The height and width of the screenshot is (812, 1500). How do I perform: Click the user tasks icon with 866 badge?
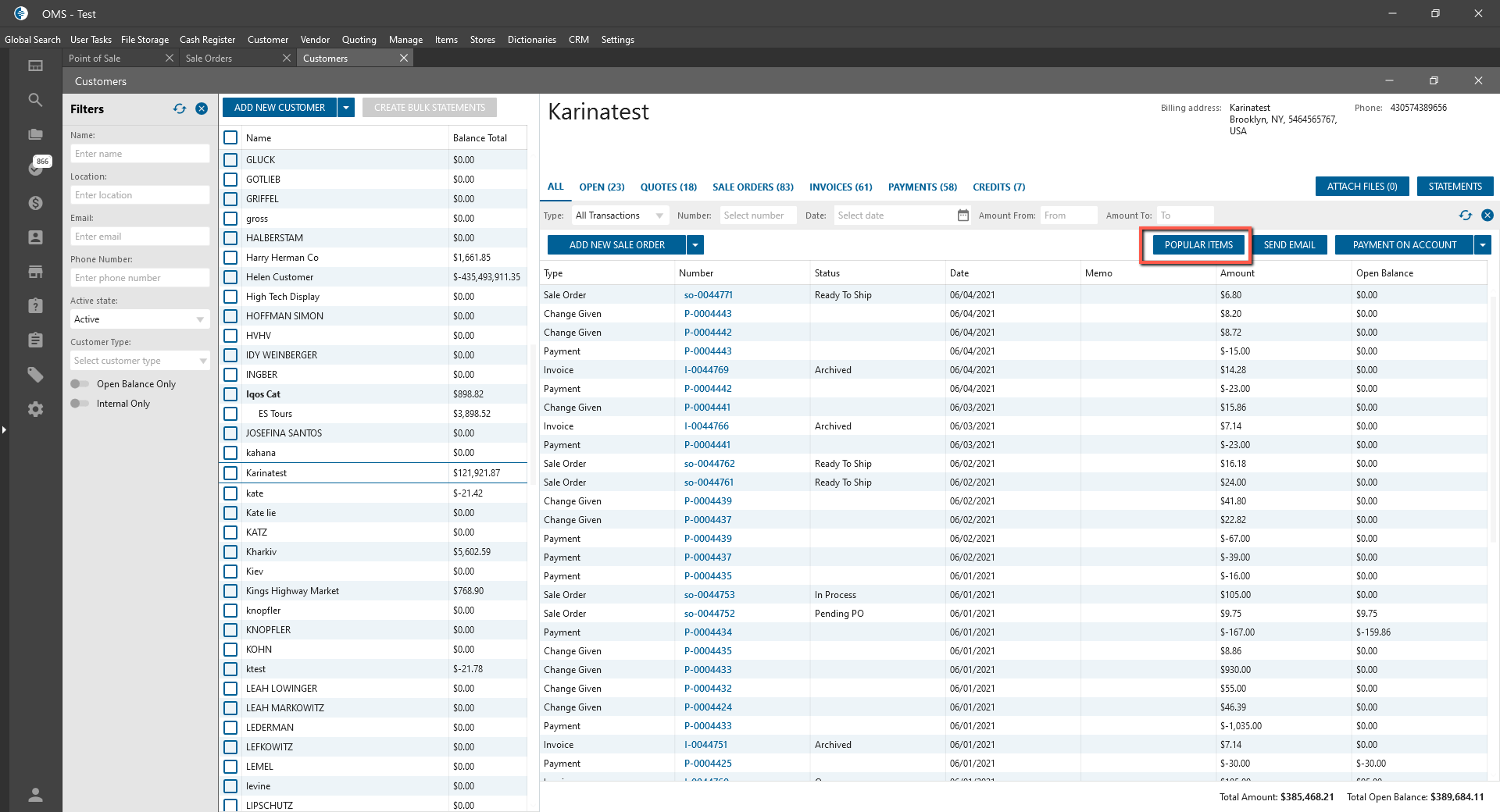pos(36,168)
